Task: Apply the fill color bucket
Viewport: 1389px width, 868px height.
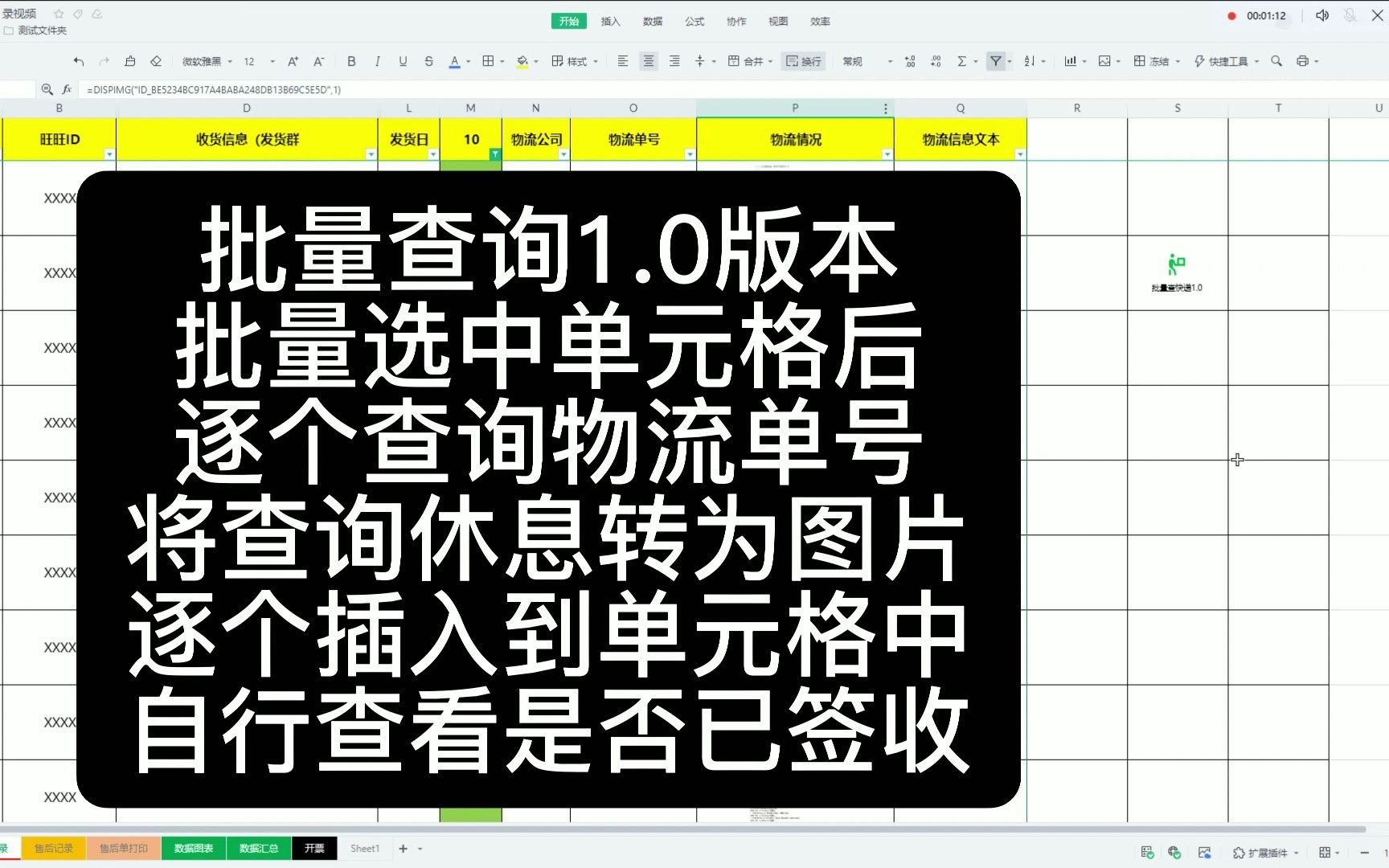Action: pyautogui.click(x=522, y=61)
